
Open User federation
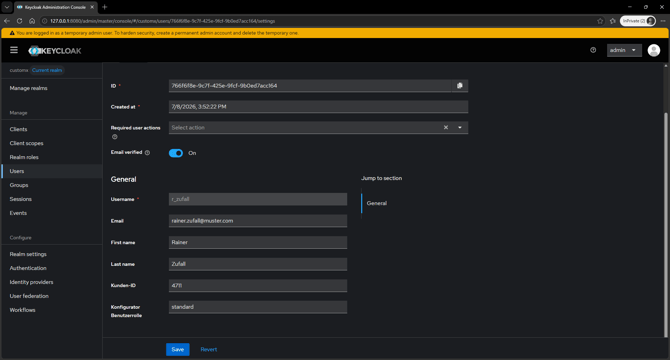coord(29,296)
